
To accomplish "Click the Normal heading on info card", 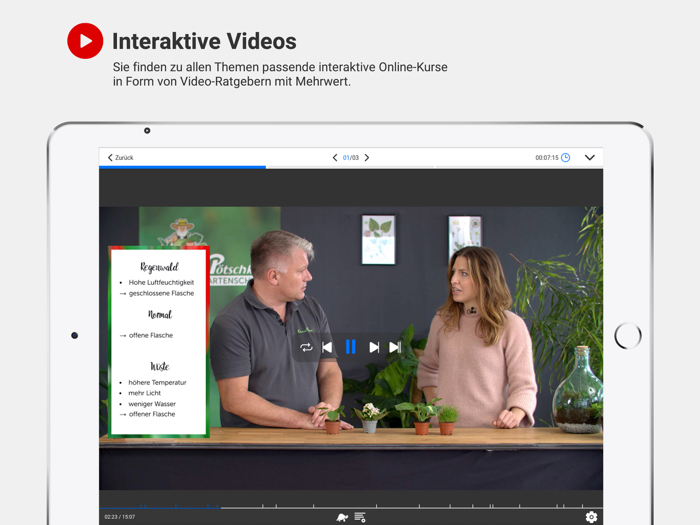I will coord(160,314).
